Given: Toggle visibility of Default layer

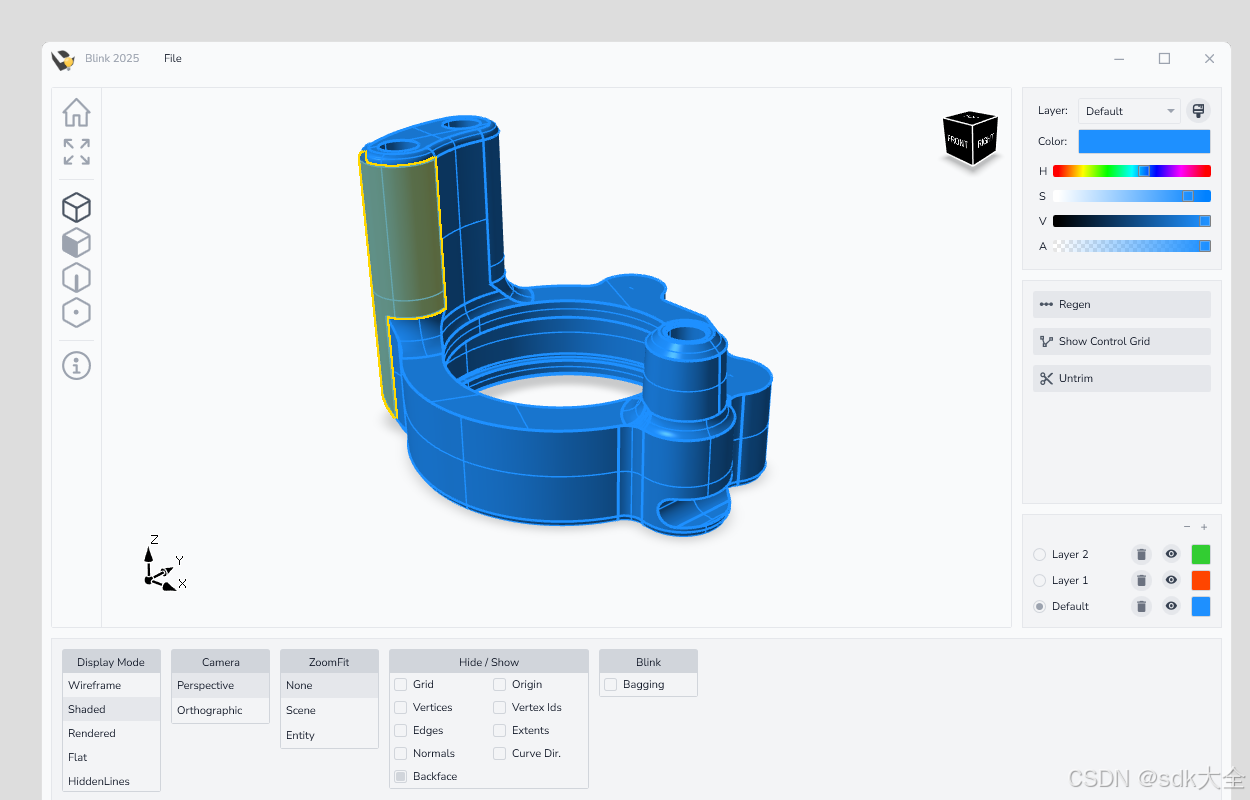Looking at the screenshot, I should tap(1171, 606).
